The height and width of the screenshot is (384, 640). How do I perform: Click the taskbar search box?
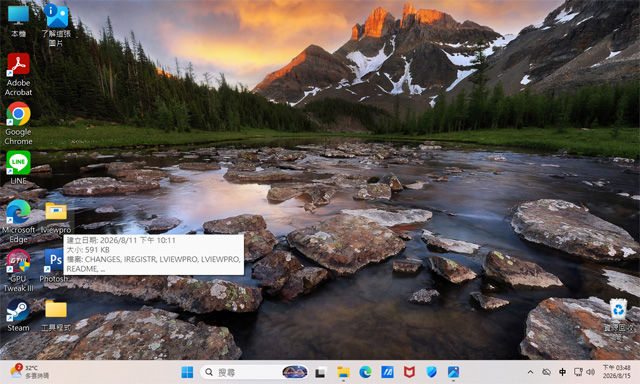255,372
